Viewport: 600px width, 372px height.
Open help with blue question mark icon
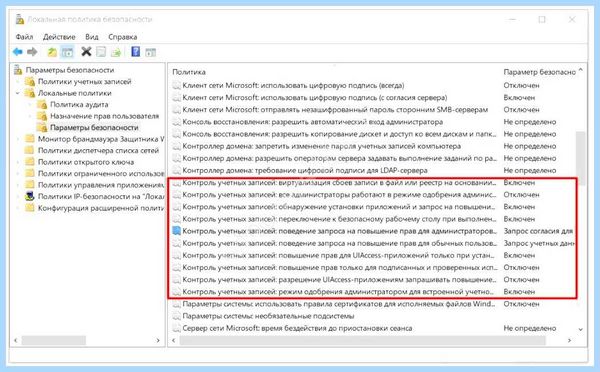coord(135,51)
